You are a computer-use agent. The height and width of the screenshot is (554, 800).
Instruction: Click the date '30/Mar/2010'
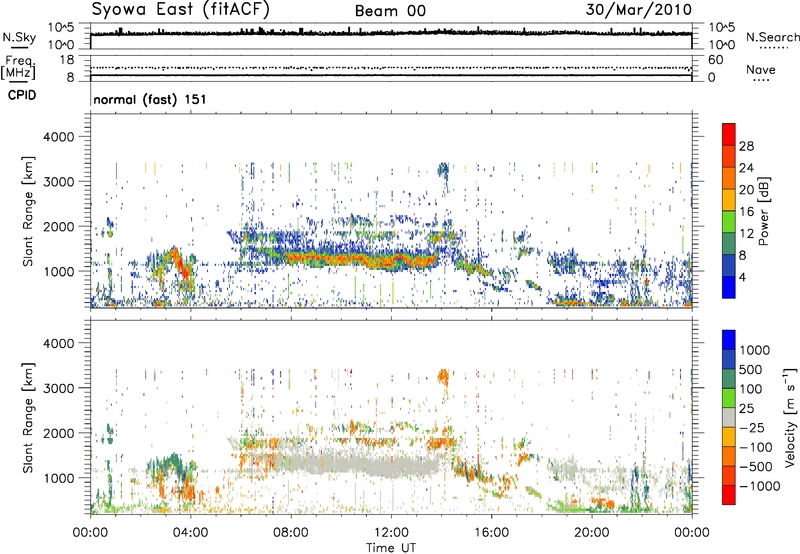click(639, 9)
